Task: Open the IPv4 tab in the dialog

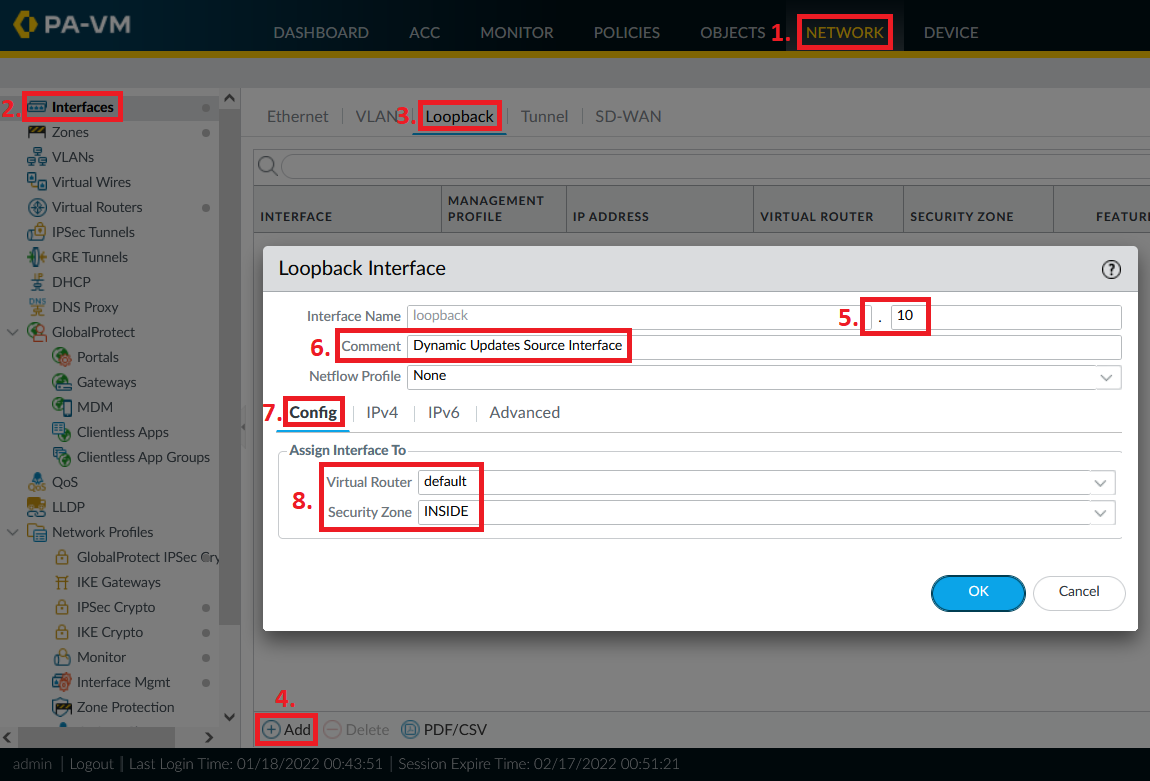Action: point(382,412)
